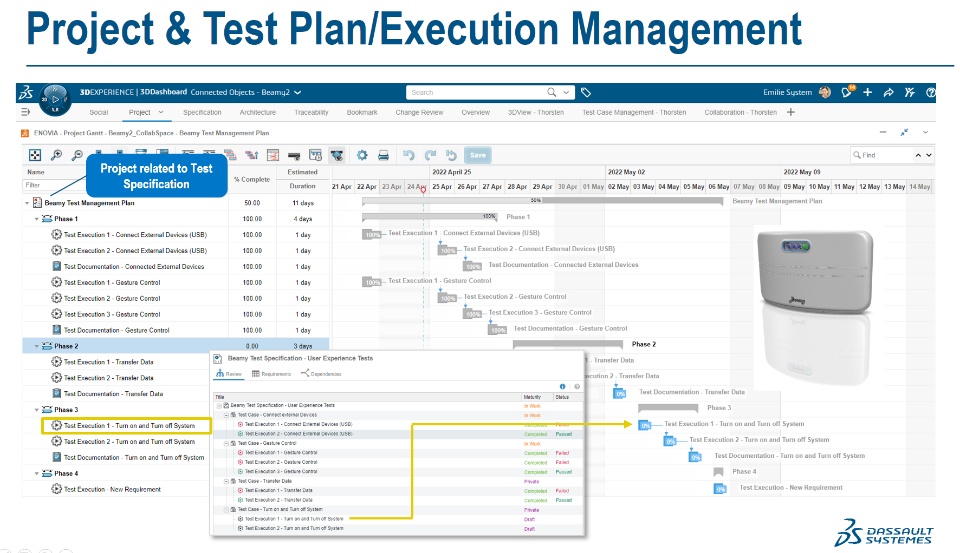Click Emilie System's profile avatar
This screenshot has width=960, height=553.
[x=825, y=92]
